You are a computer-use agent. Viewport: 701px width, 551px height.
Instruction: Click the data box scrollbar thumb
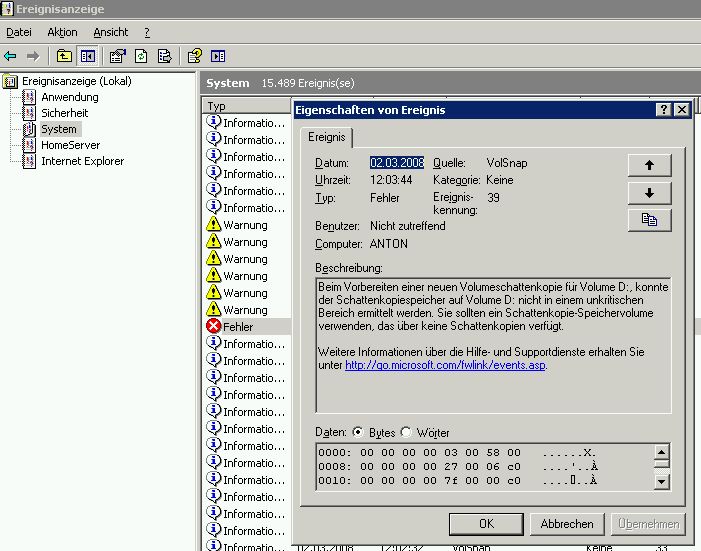coord(662,463)
